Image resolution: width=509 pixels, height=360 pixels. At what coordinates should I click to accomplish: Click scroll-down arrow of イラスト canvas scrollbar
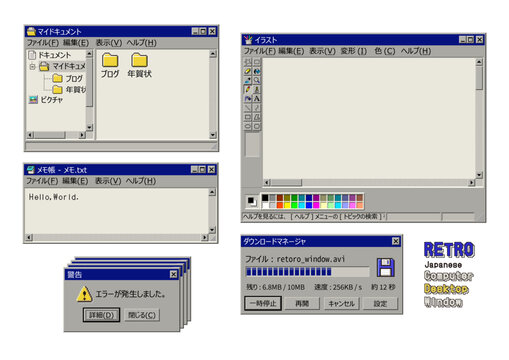[x=479, y=175]
